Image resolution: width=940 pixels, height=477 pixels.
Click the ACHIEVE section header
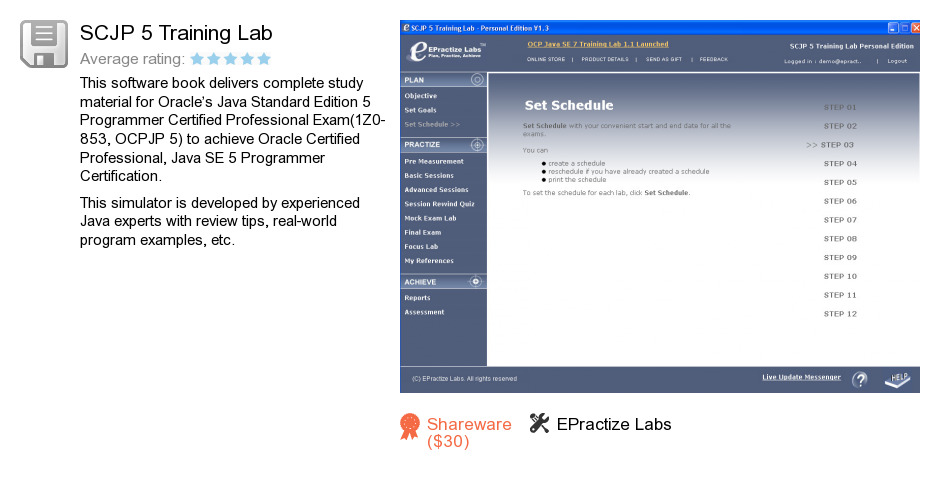[443, 282]
